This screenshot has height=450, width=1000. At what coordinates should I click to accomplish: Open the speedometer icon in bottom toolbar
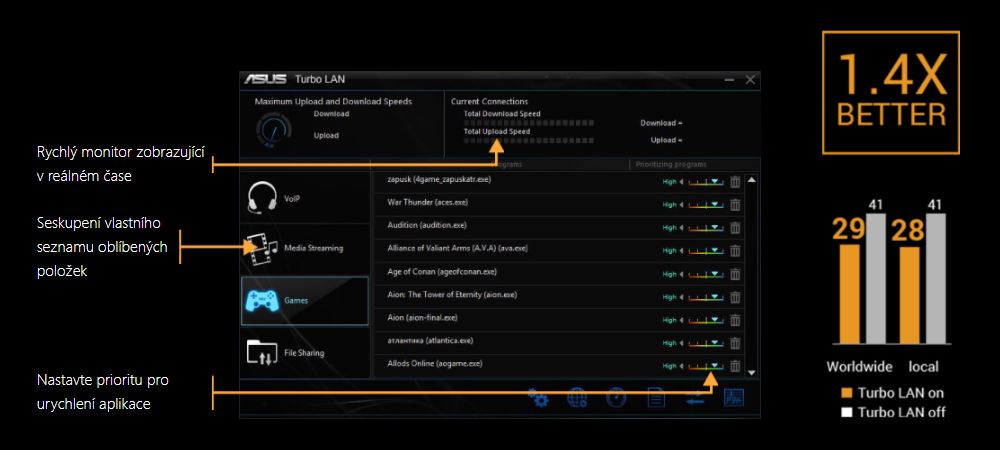click(617, 399)
